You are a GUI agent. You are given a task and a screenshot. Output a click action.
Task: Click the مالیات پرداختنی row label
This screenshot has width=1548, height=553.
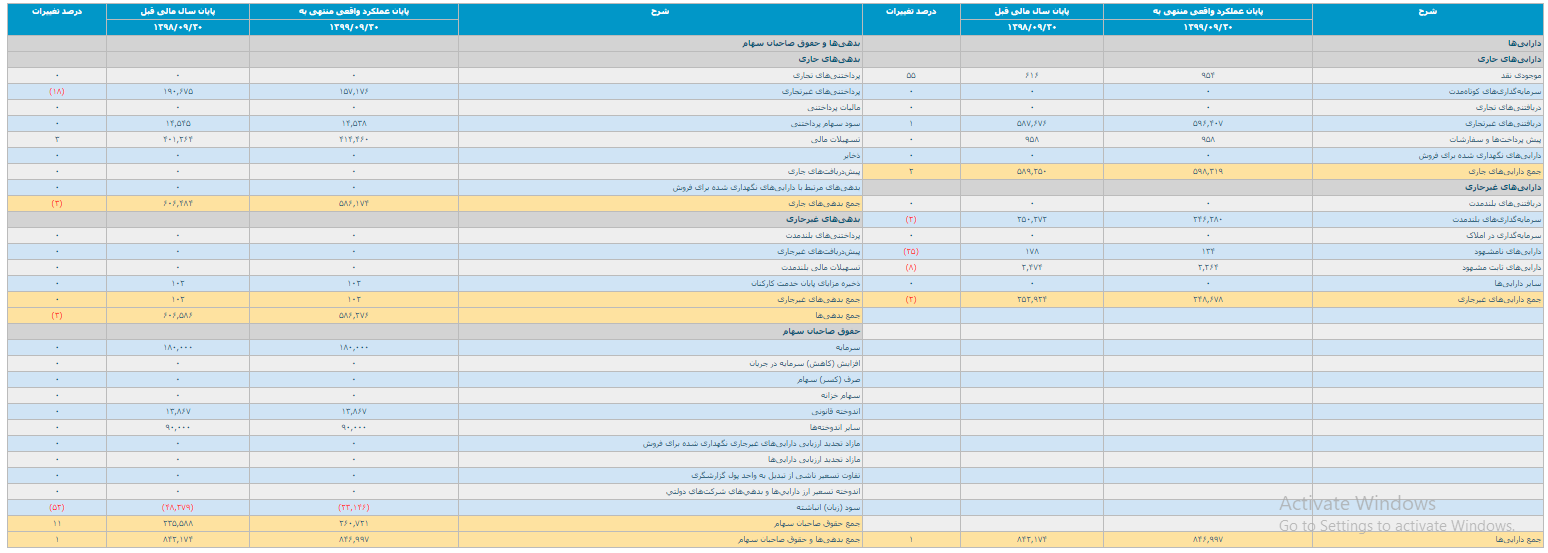[x=835, y=107]
